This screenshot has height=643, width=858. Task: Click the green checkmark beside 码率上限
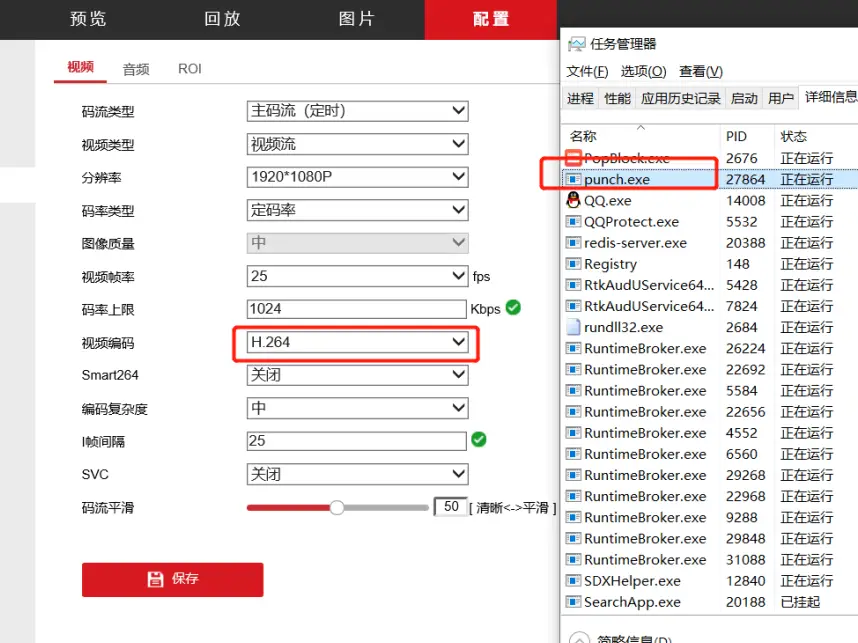513,308
